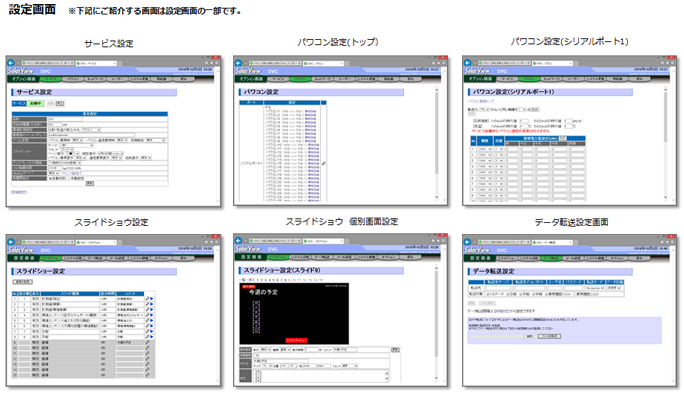
Task: Click SolarView logo in サービス設定 window
Action: point(21,71)
